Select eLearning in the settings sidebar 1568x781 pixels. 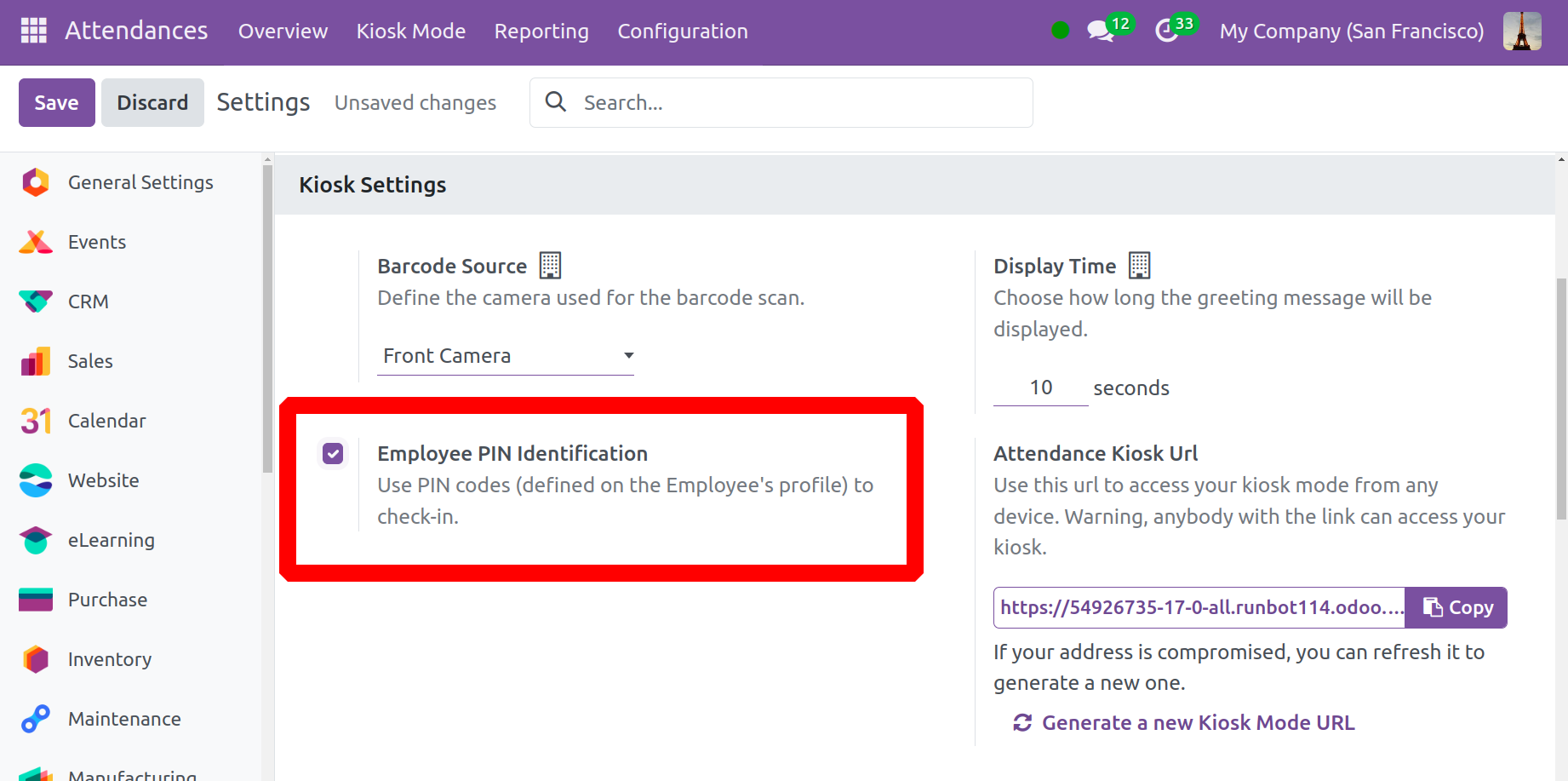point(111,540)
